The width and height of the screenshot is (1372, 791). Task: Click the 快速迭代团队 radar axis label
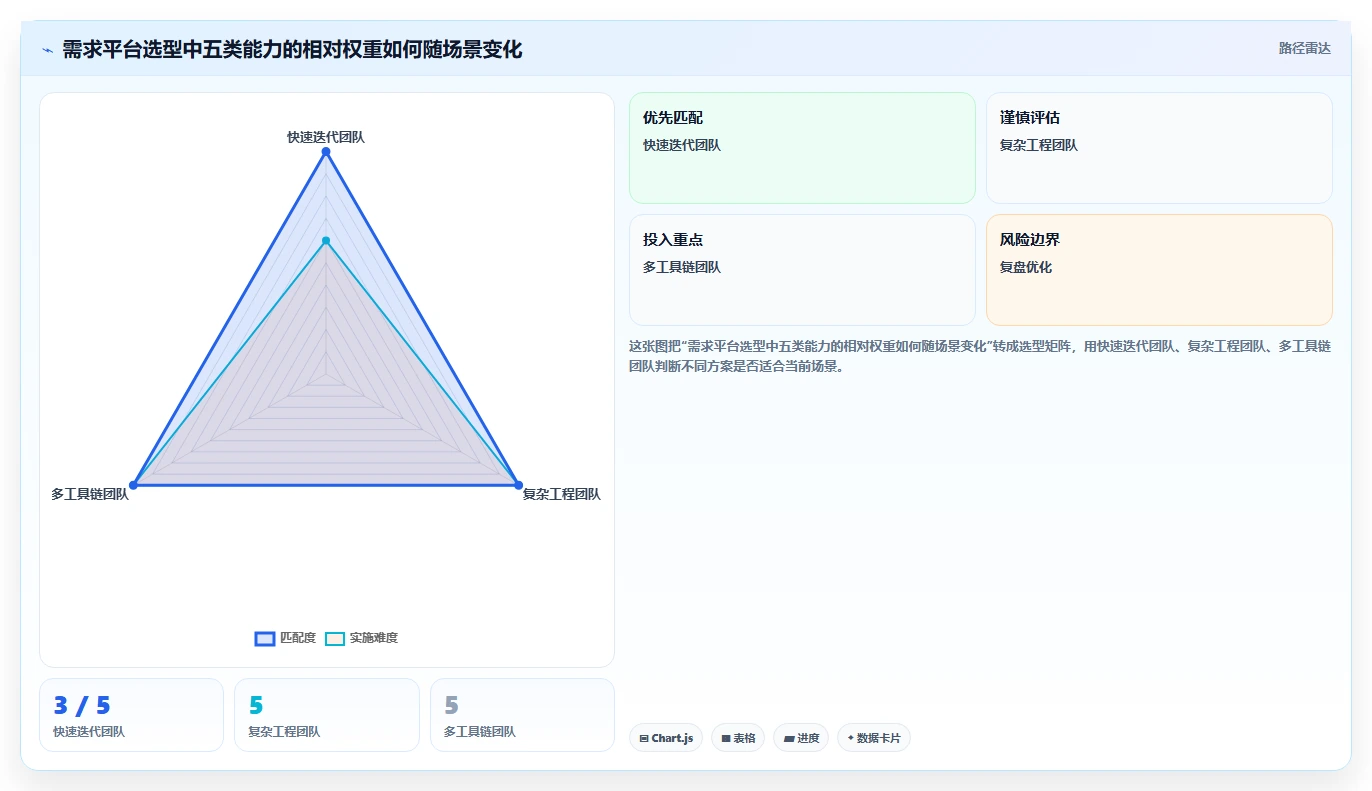[x=326, y=137]
